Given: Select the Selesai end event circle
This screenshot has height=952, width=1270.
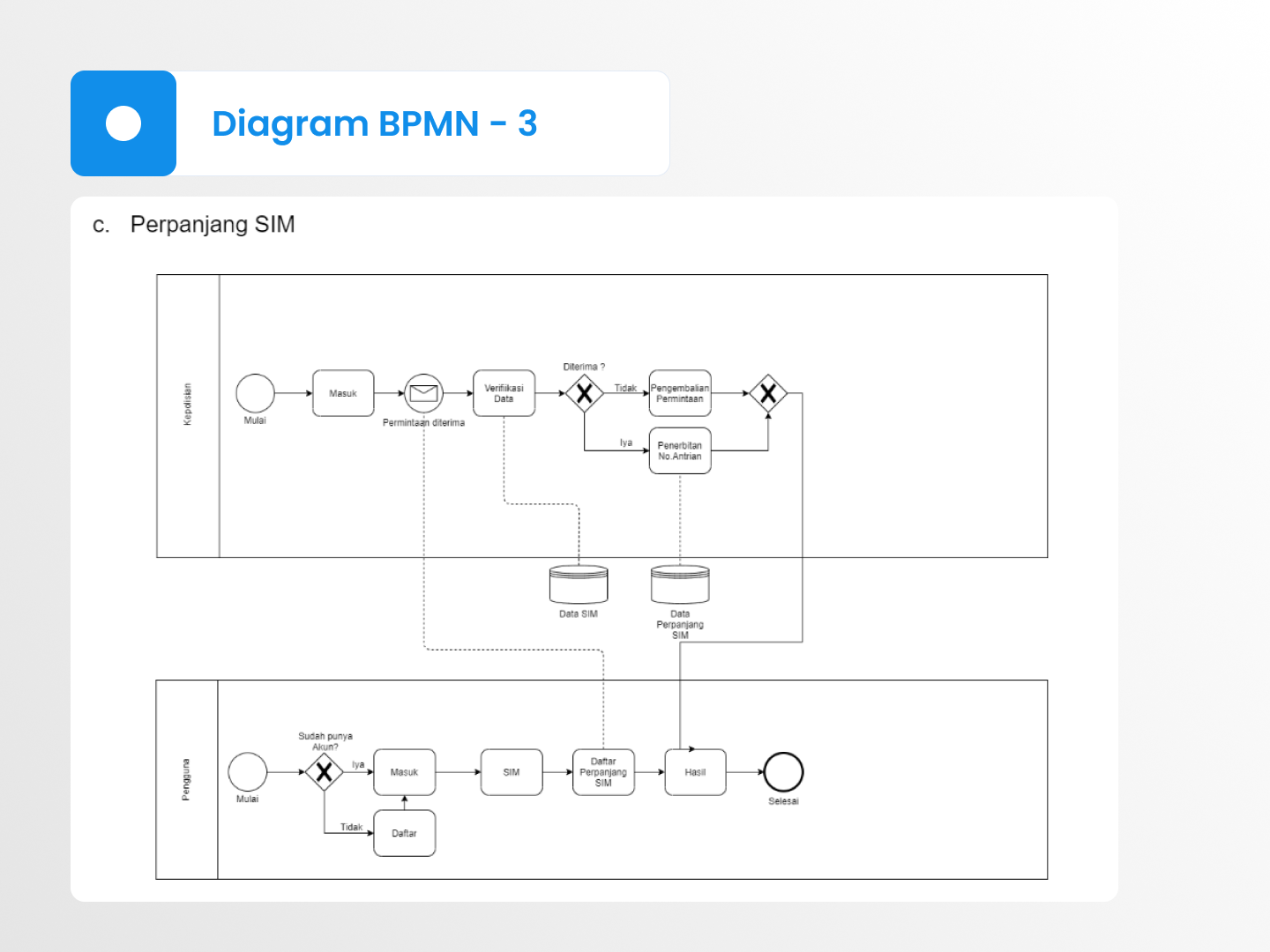Looking at the screenshot, I should click(x=783, y=772).
